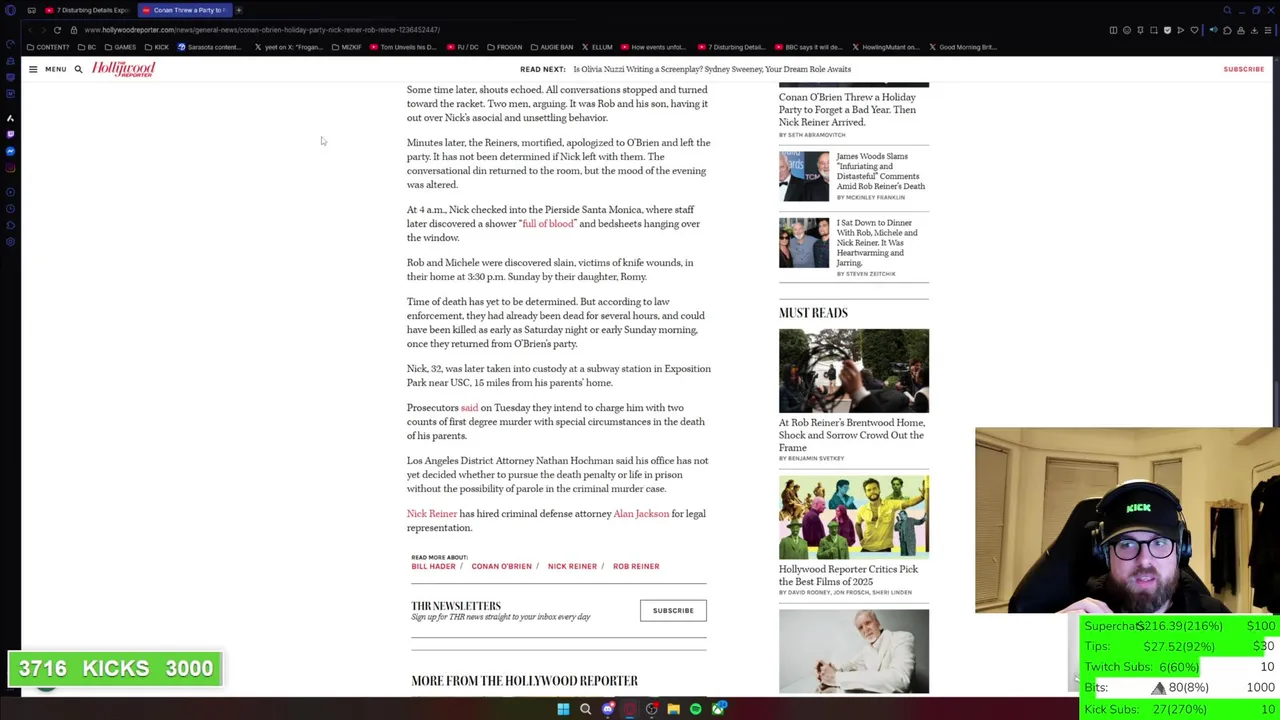Click the snapshot capture icon in toolbar
The width and height of the screenshot is (1280, 720).
click(x=1154, y=30)
